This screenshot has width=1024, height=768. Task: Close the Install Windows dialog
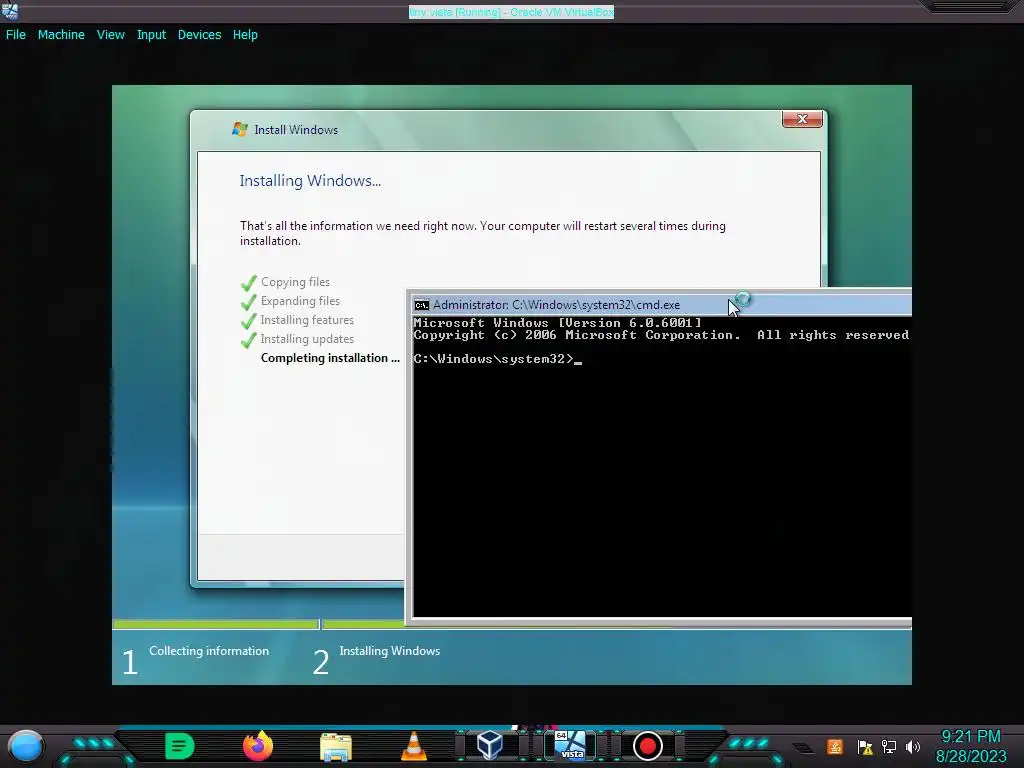pos(802,119)
